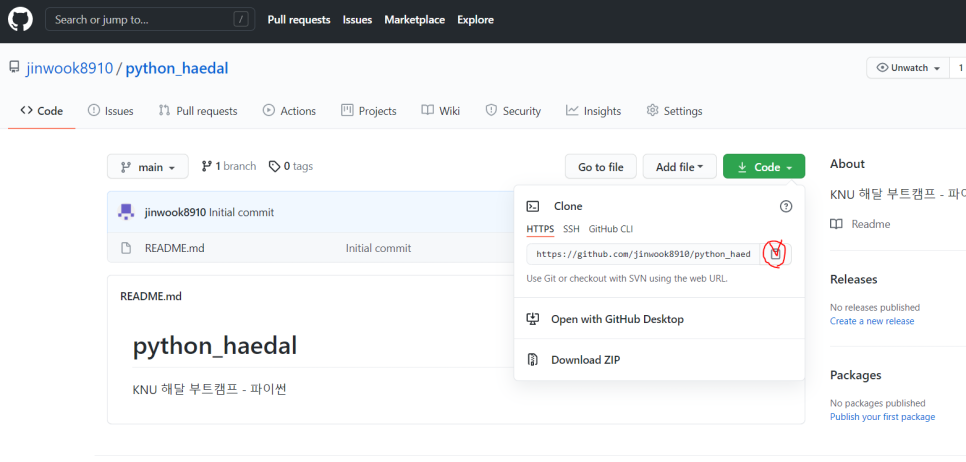Go to the Actions tab
The width and height of the screenshot is (966, 462).
[290, 111]
